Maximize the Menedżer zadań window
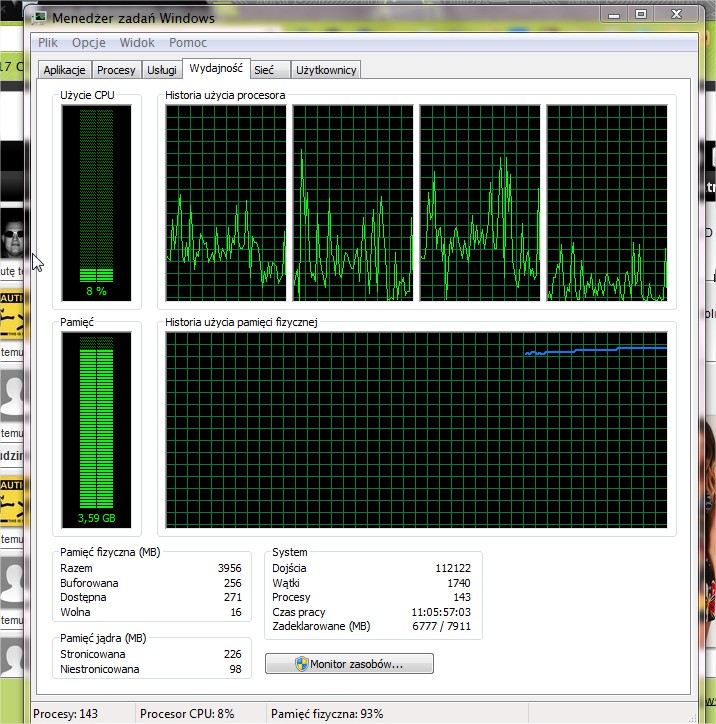The height and width of the screenshot is (724, 716). click(641, 14)
